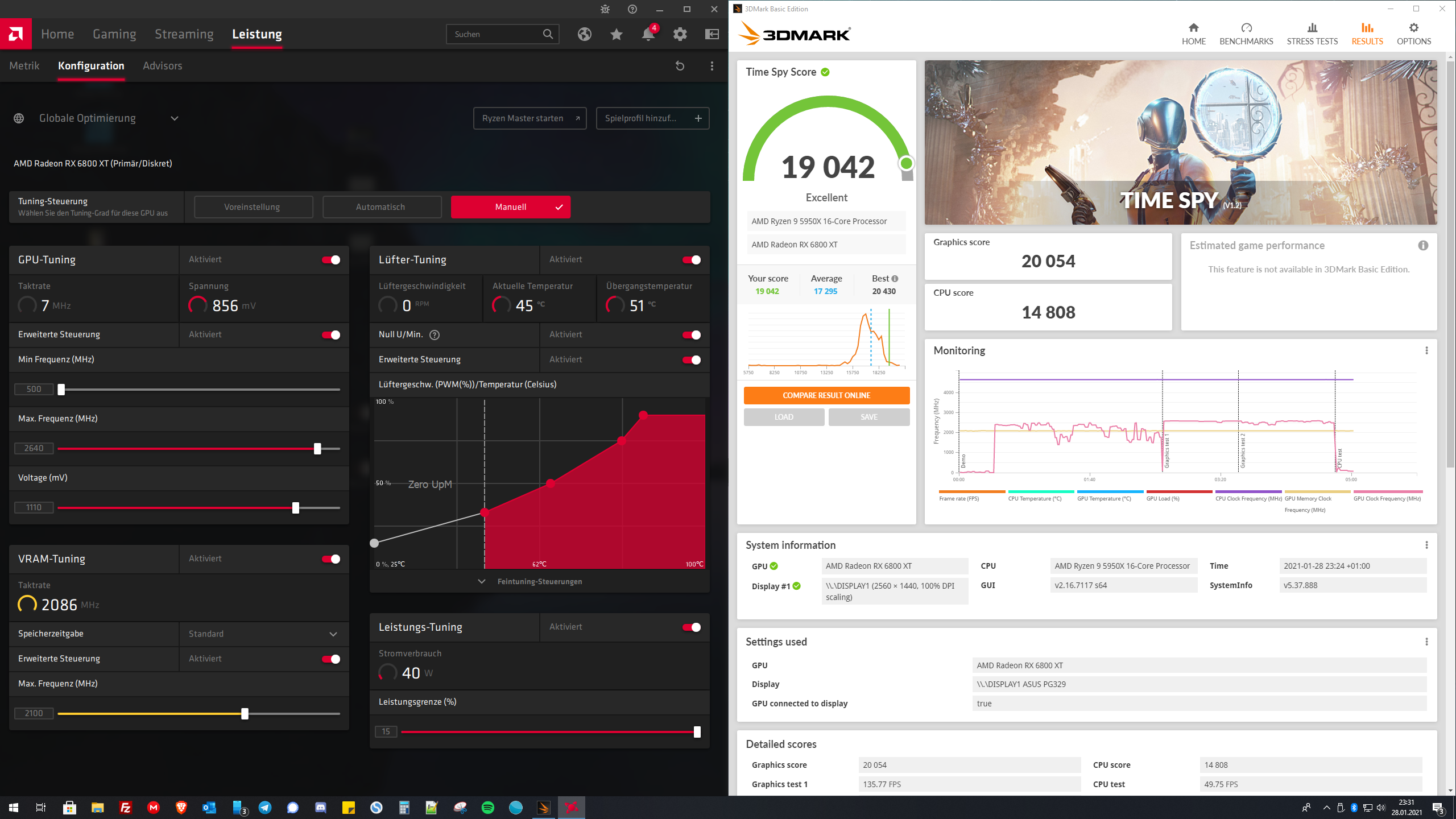This screenshot has height=819, width=1456.
Task: Click the Null U/Min. help icon
Action: [435, 335]
